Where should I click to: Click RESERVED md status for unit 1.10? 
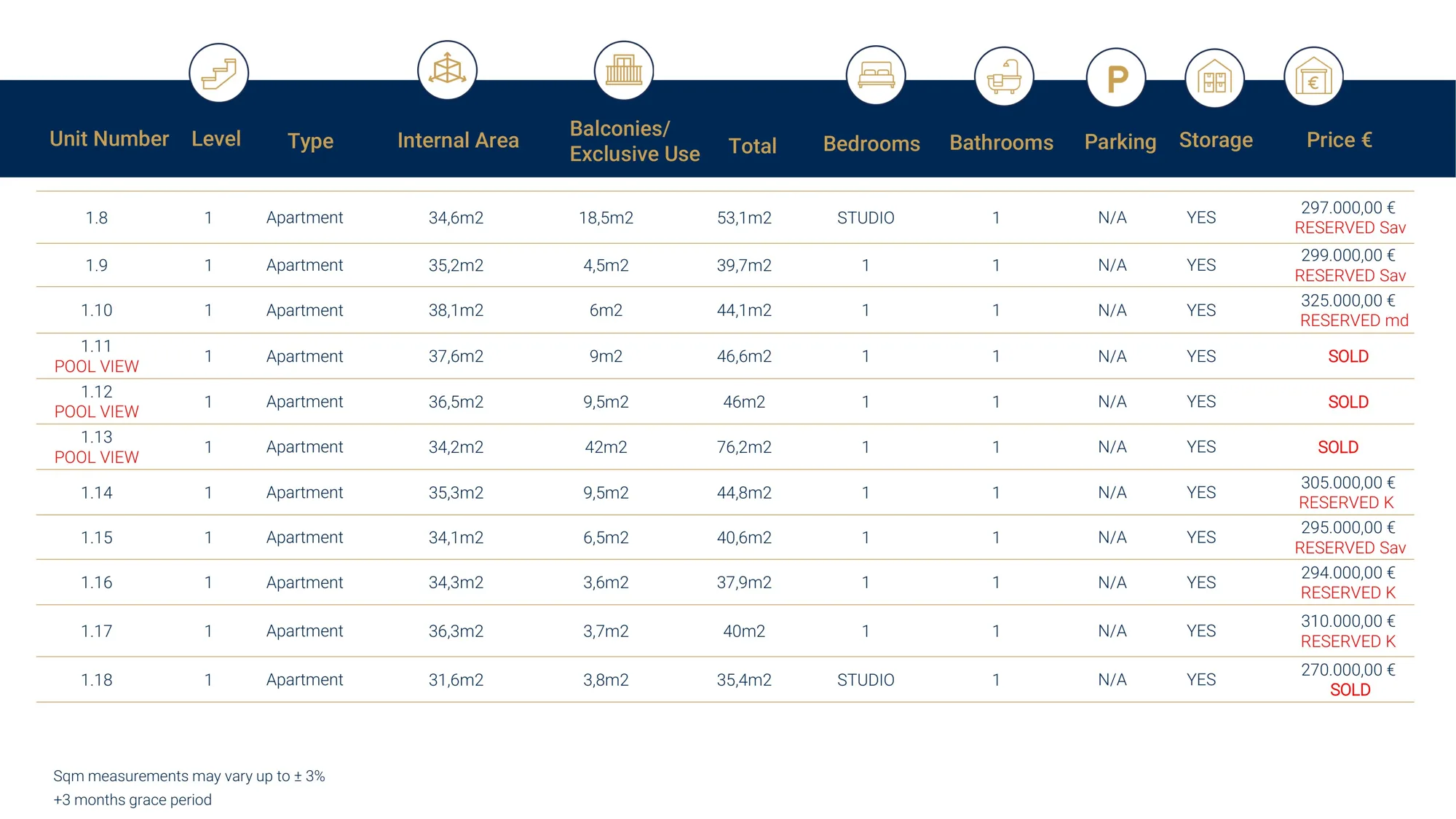[x=1354, y=320]
